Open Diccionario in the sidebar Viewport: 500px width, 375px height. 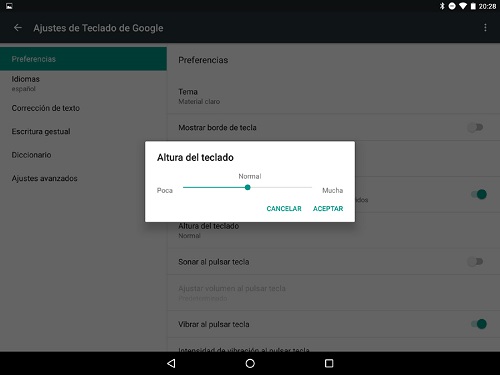point(83,155)
